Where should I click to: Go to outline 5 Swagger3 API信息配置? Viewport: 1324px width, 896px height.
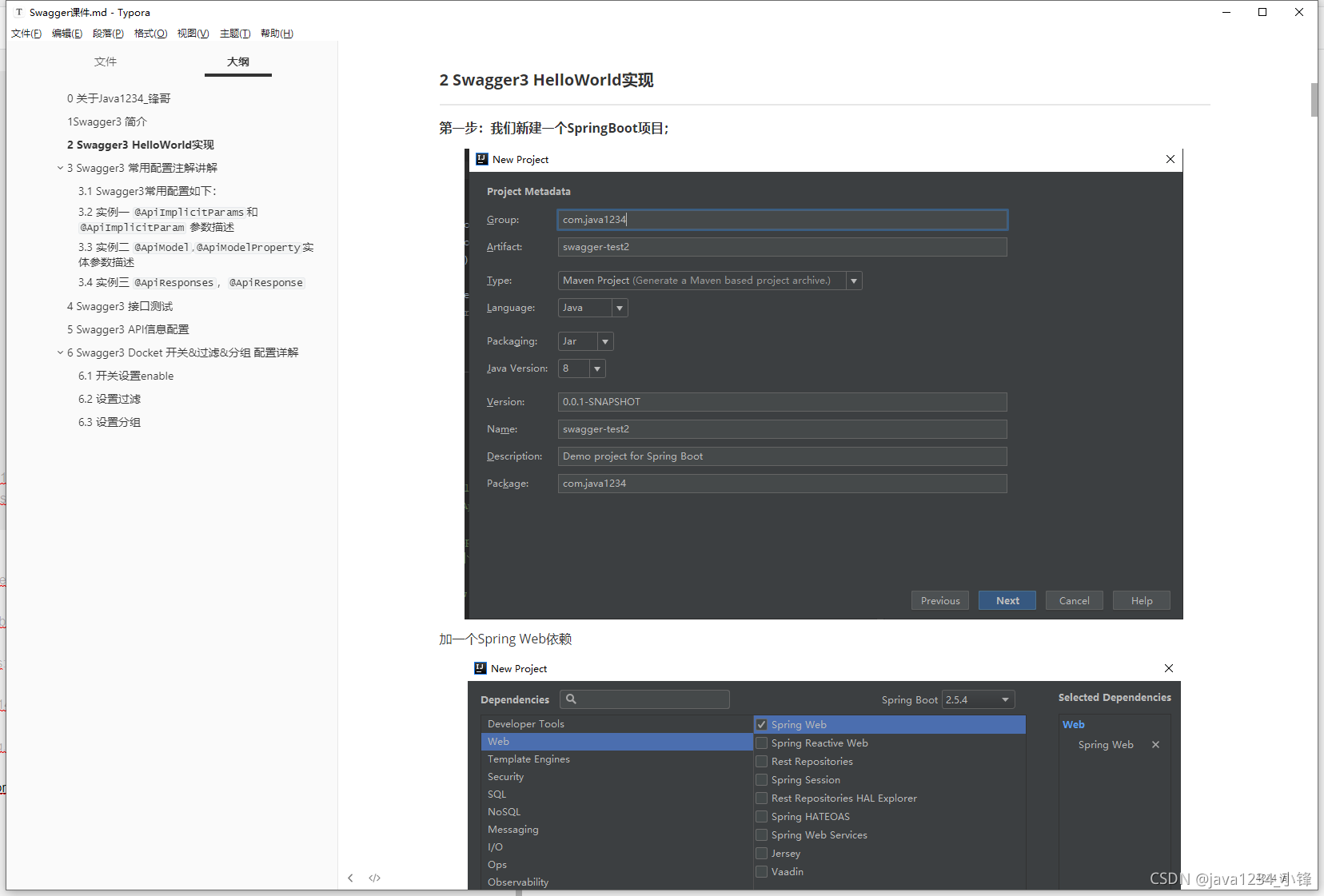click(128, 329)
